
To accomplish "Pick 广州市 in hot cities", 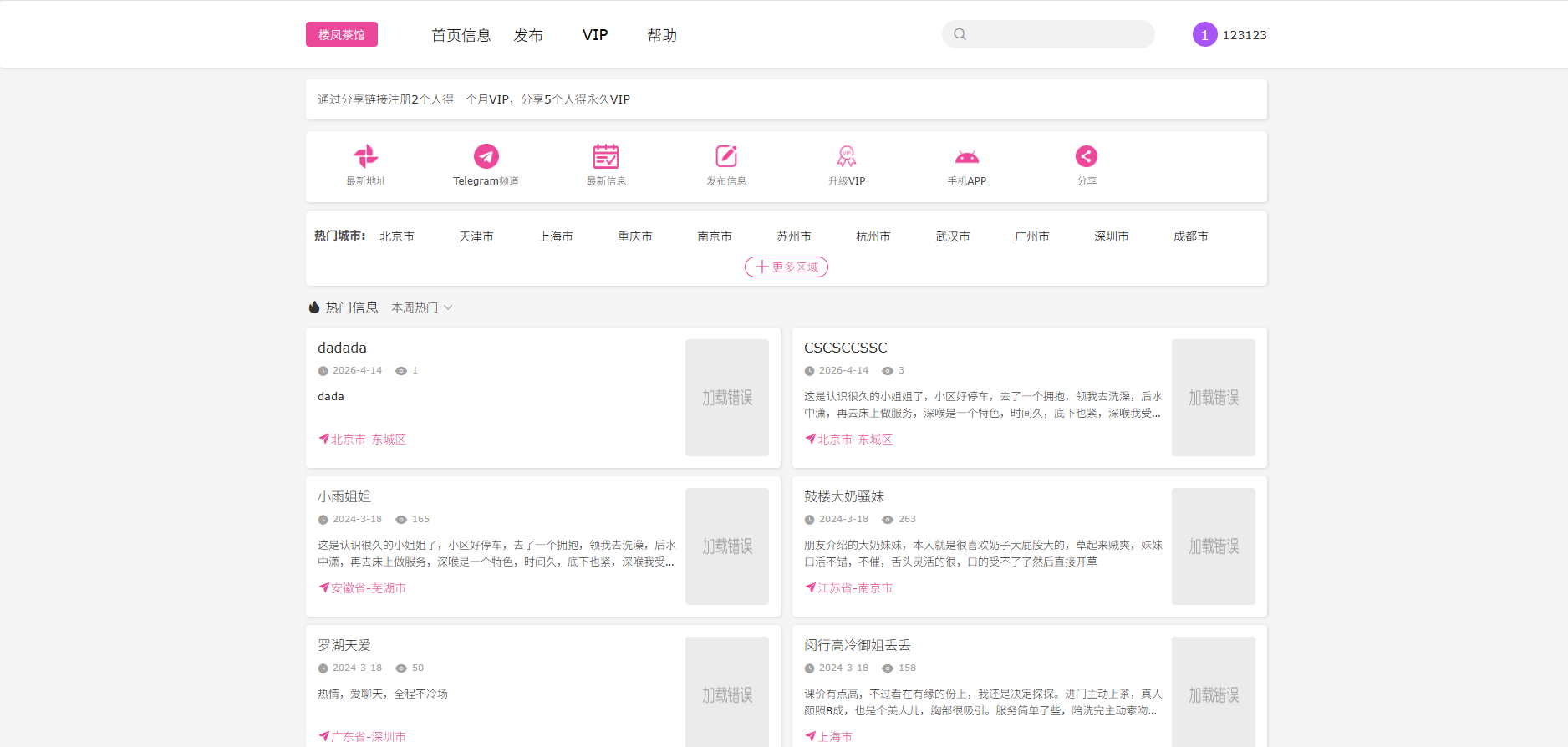I will point(1032,236).
